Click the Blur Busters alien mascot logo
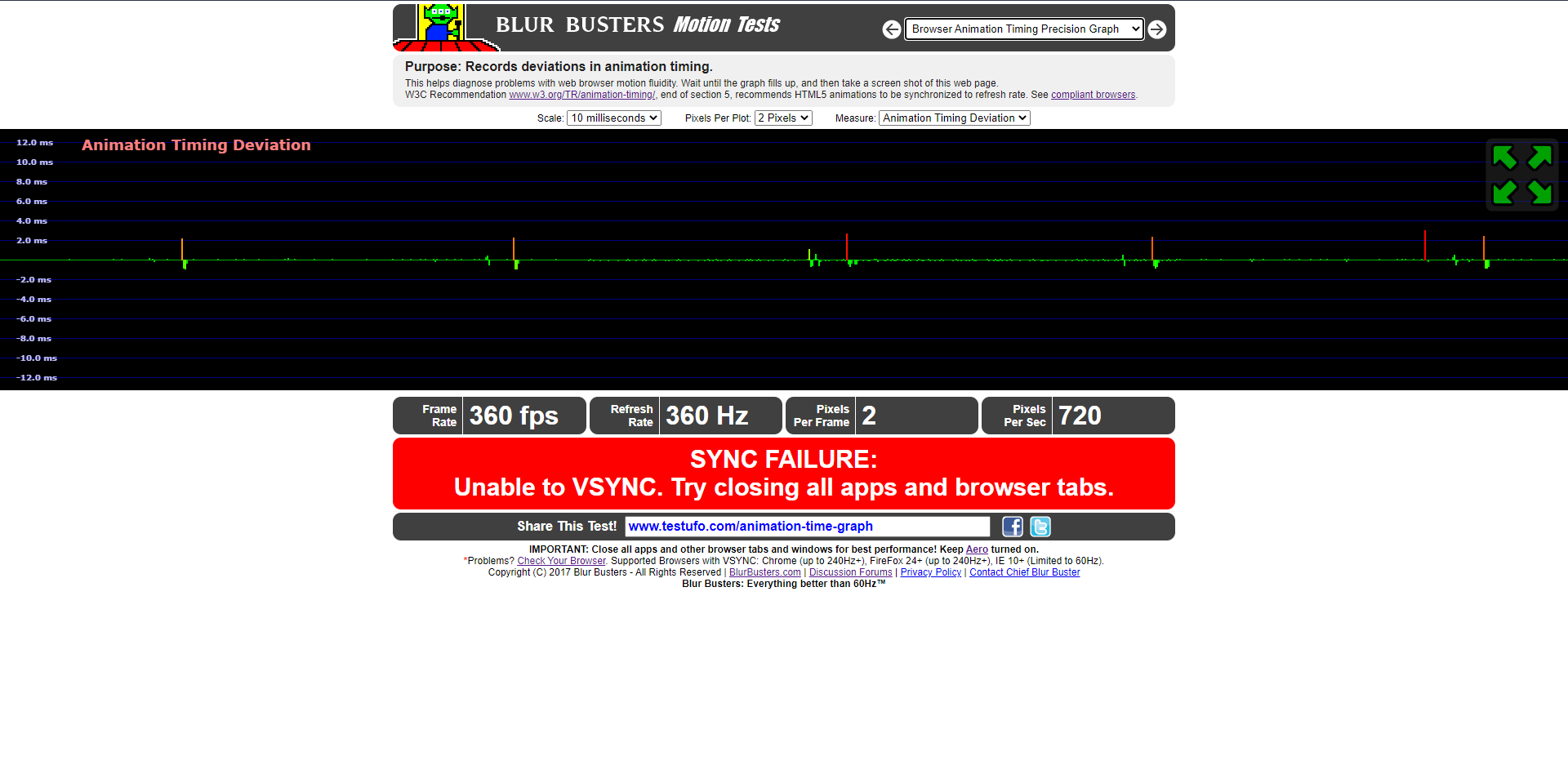This screenshot has width=1568, height=765. tap(442, 26)
